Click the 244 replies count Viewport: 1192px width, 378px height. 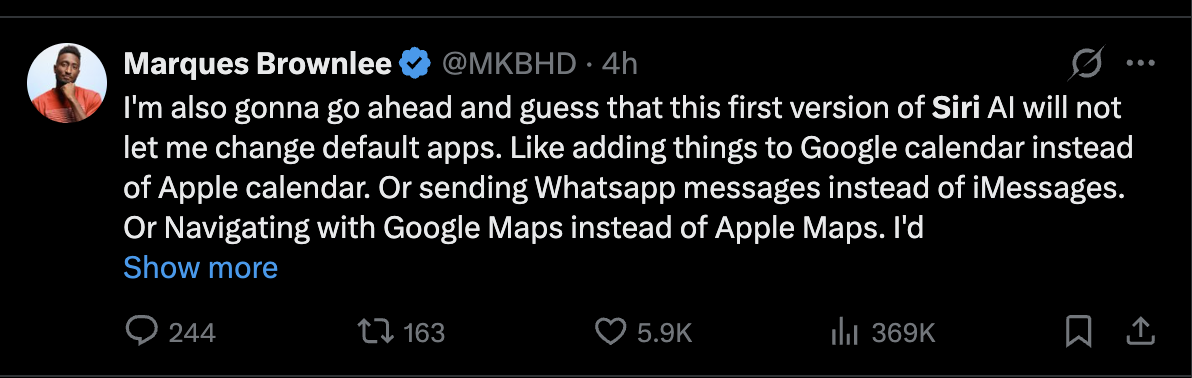(x=192, y=333)
